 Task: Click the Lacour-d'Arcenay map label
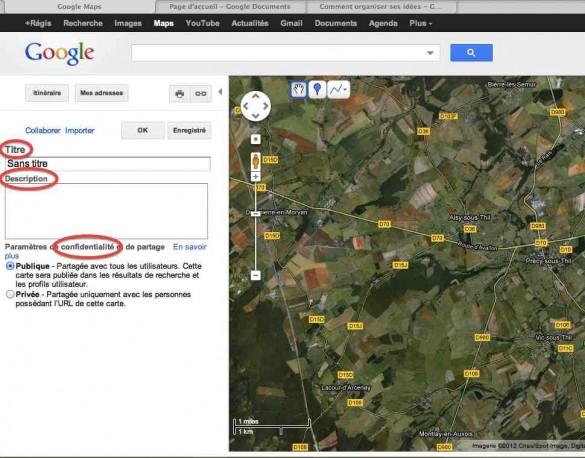[x=346, y=388]
